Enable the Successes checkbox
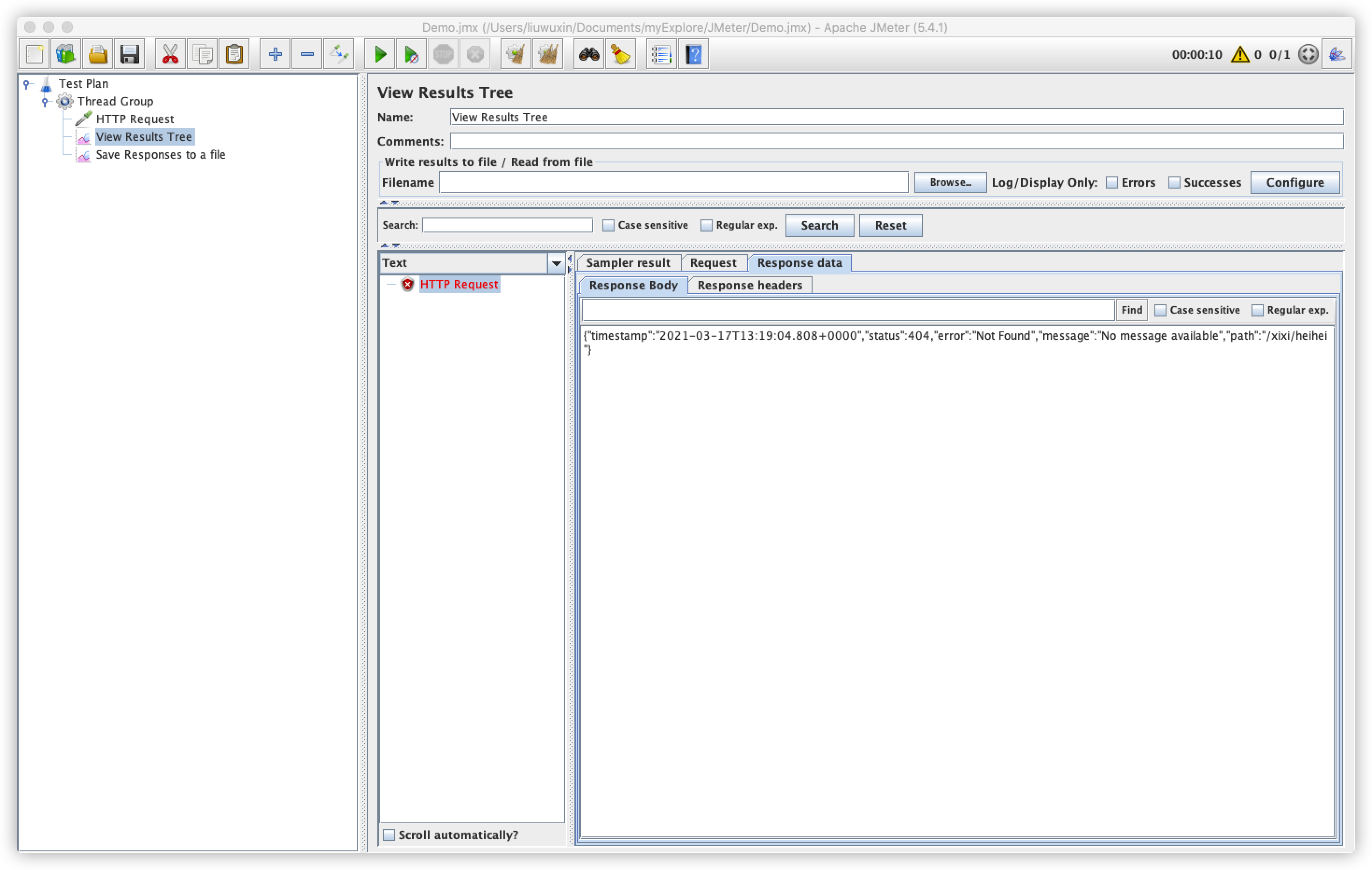Viewport: 1372px width, 870px height. coord(1174,183)
